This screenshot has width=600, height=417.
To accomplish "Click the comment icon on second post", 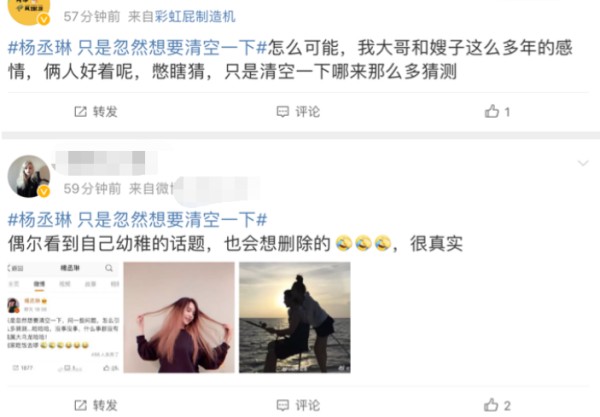I will [282, 405].
